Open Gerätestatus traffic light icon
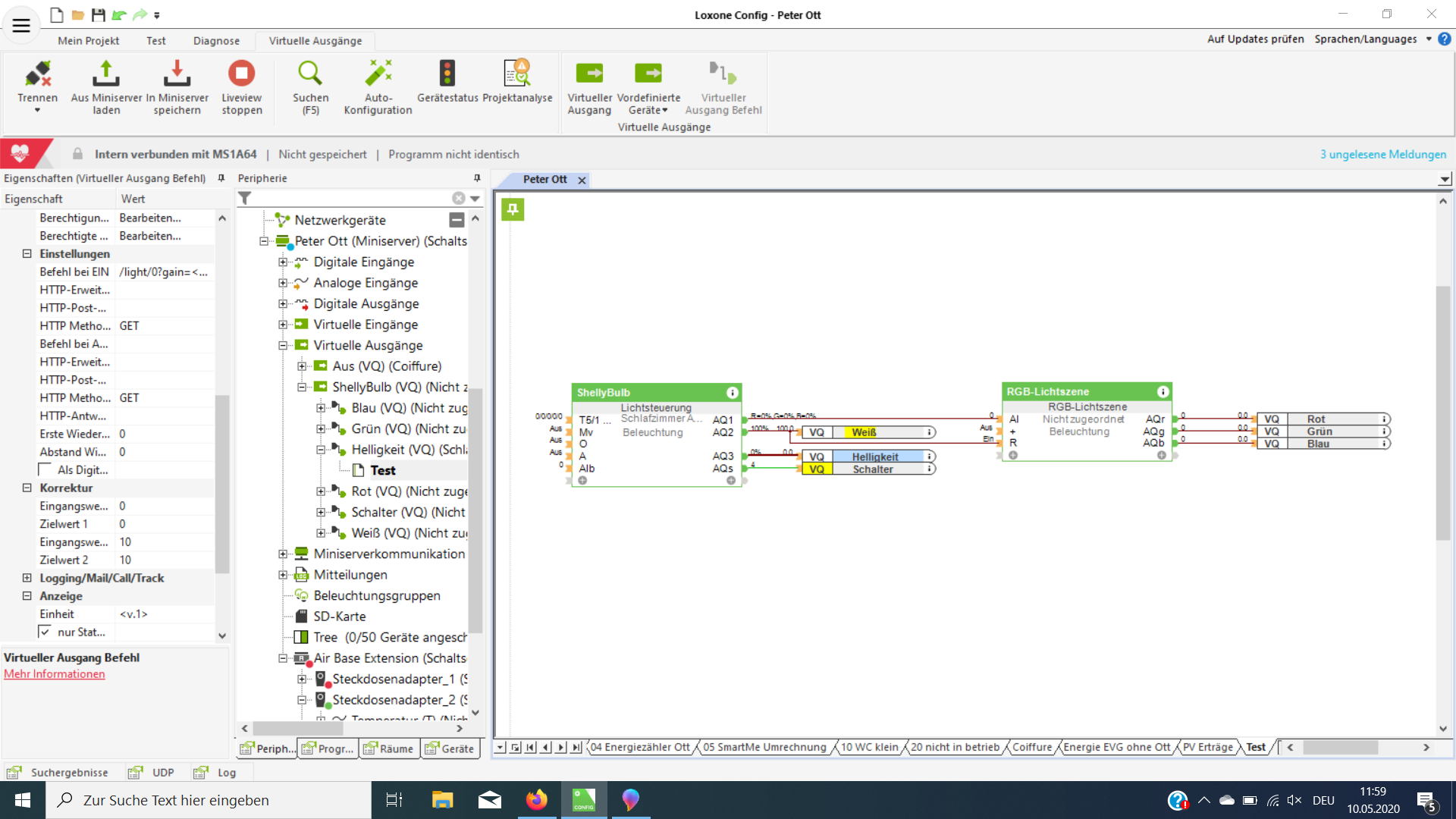The image size is (1456, 819). tap(447, 74)
